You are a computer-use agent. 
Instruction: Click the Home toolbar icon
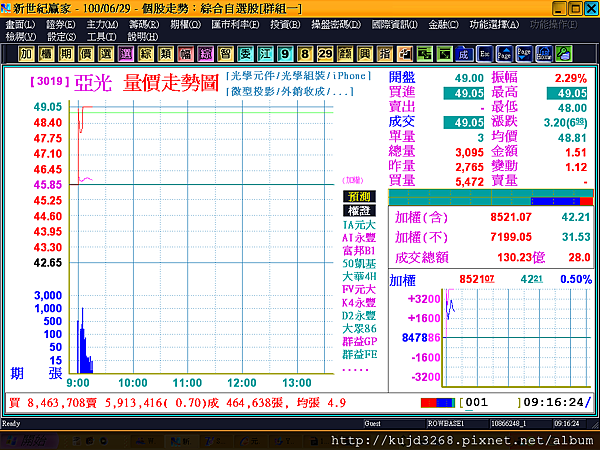pos(544,54)
